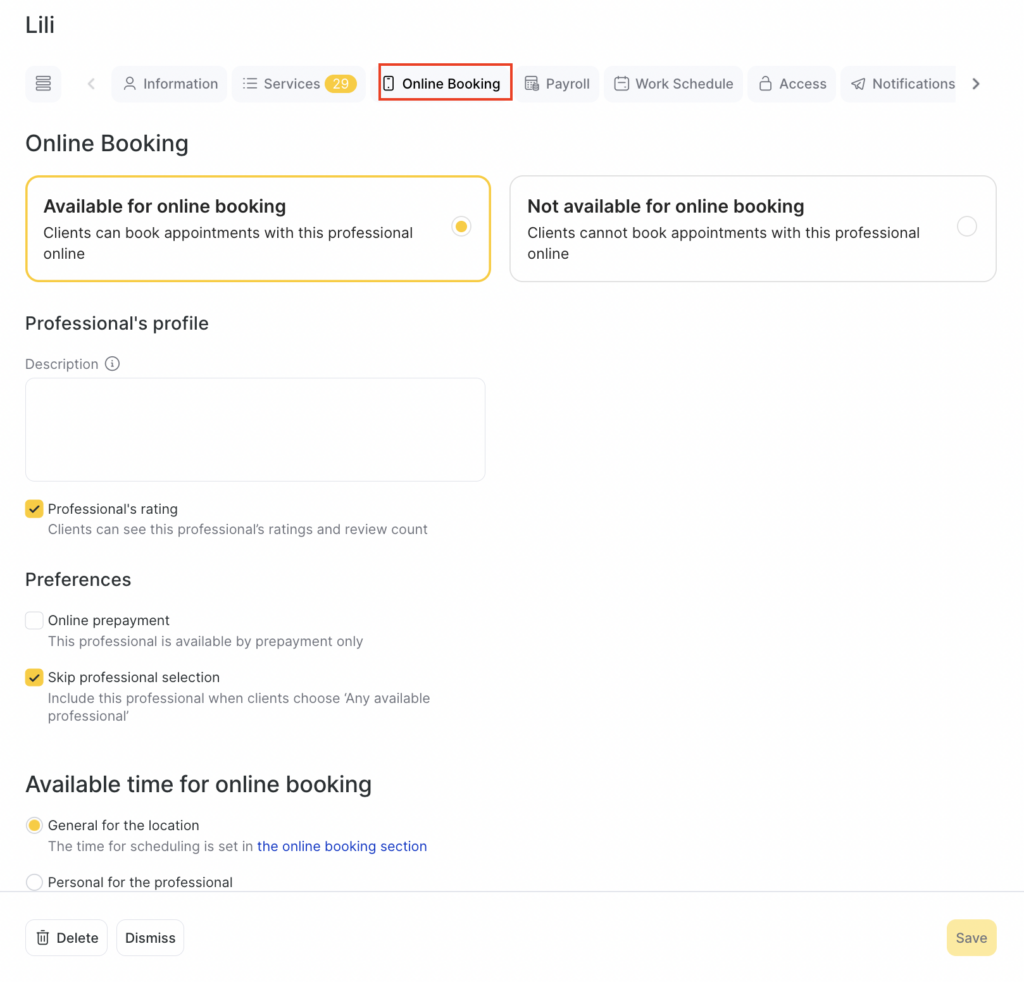
Task: Uncheck the Professional's rating checkbox
Action: [34, 509]
